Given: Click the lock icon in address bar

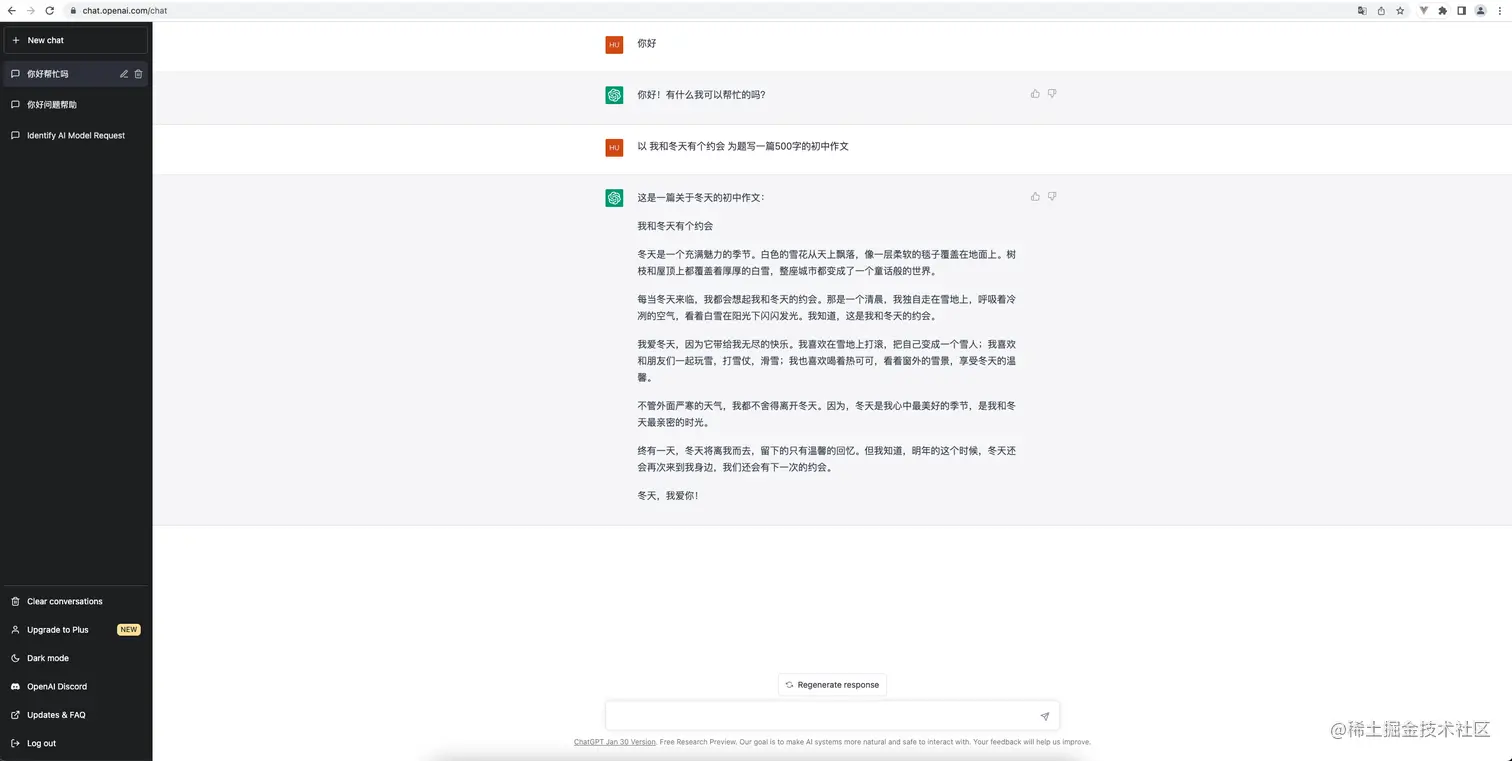Looking at the screenshot, I should coord(74,10).
